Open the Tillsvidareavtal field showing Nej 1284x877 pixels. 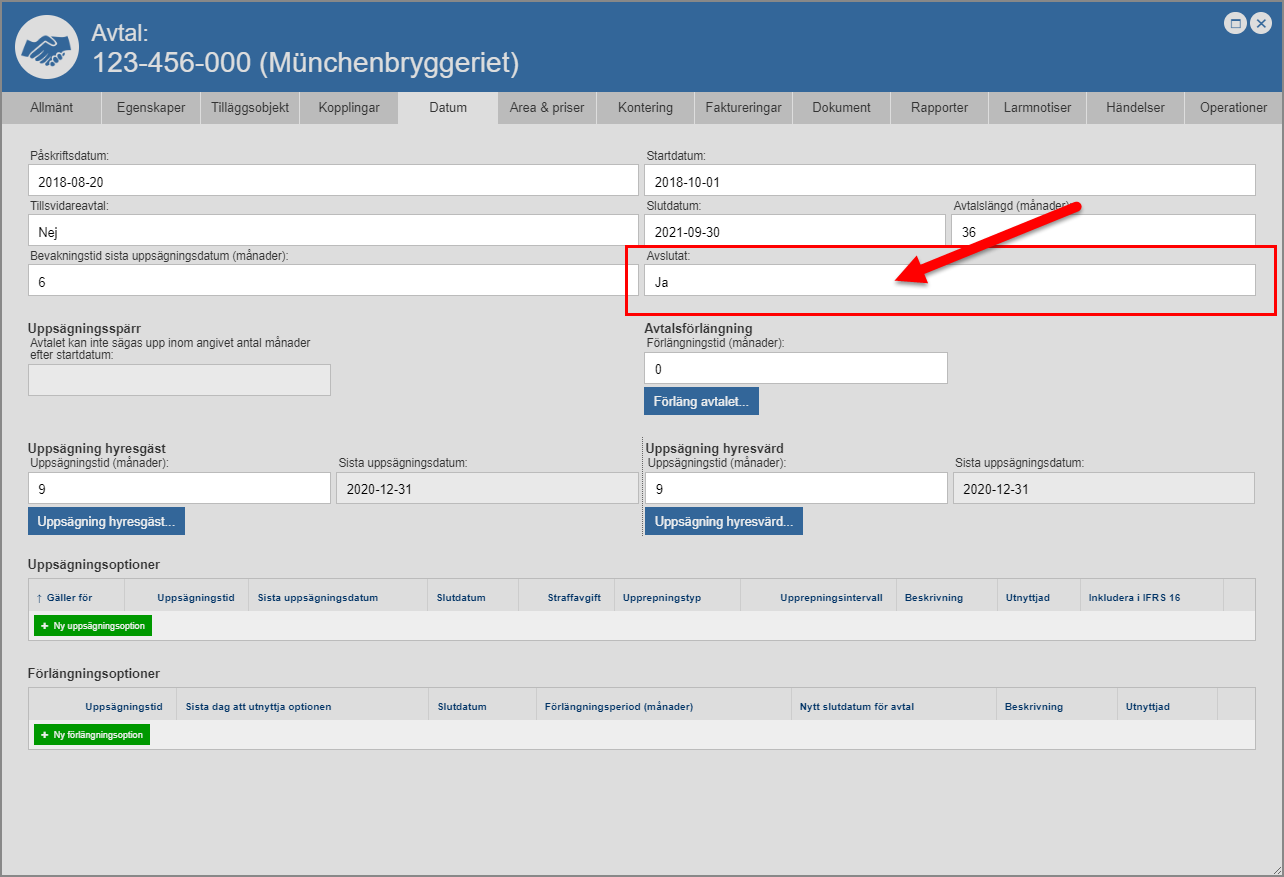(333, 231)
